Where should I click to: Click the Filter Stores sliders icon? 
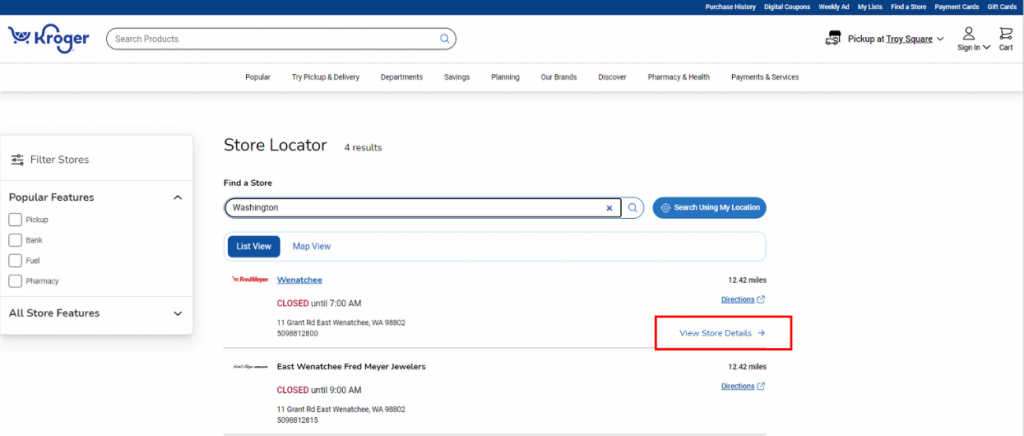tap(17, 159)
